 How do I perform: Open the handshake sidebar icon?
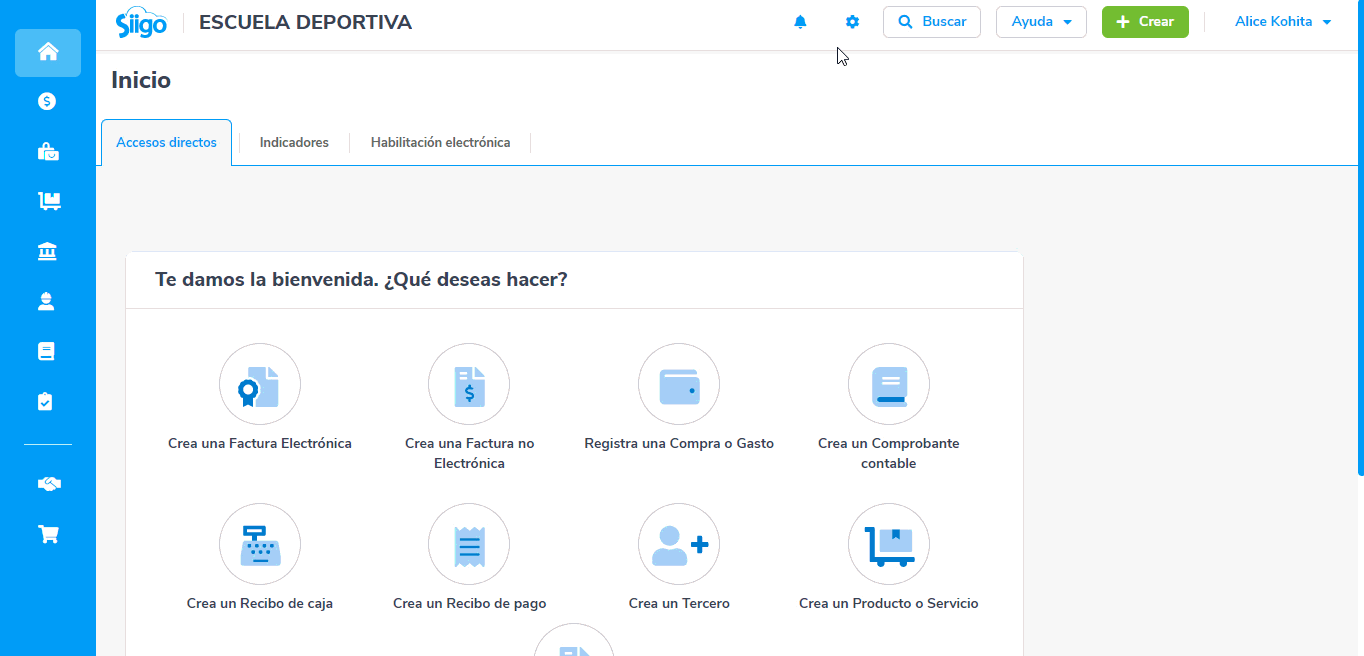(x=47, y=484)
